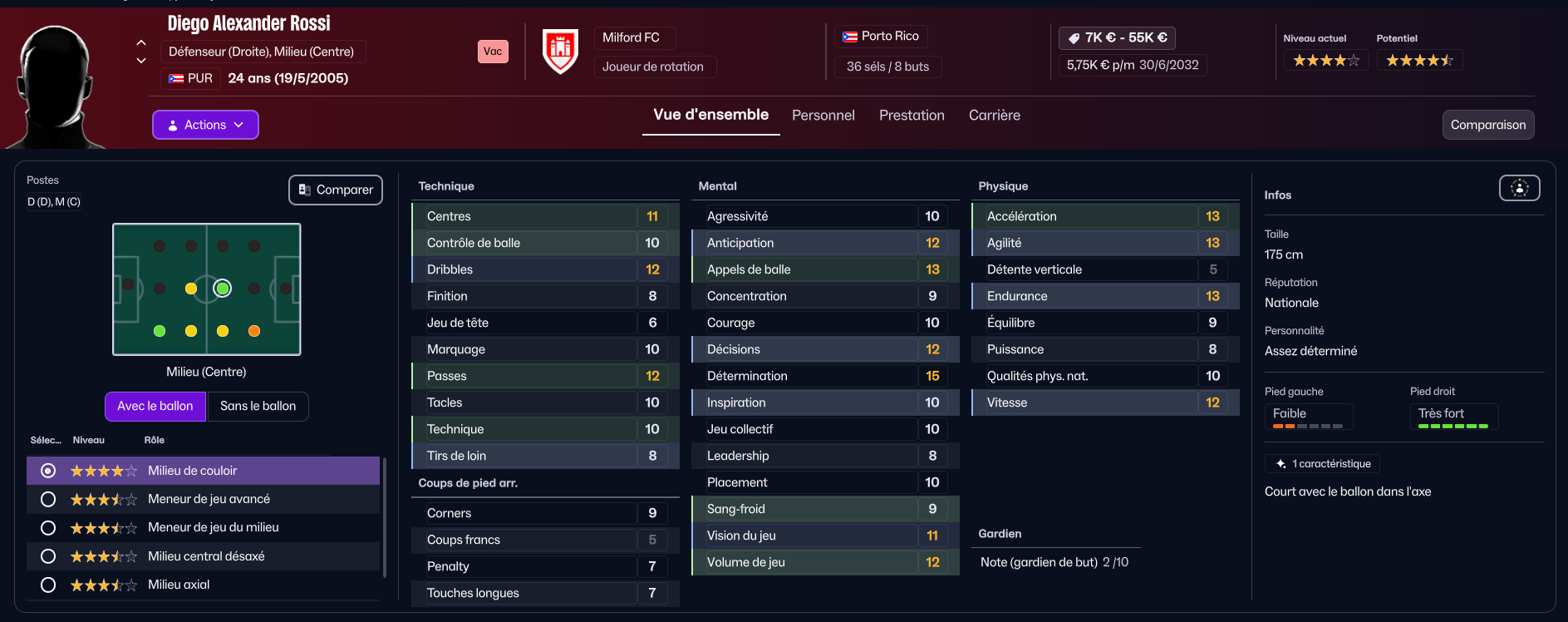Click the player silhouette portrait

[x=56, y=86]
